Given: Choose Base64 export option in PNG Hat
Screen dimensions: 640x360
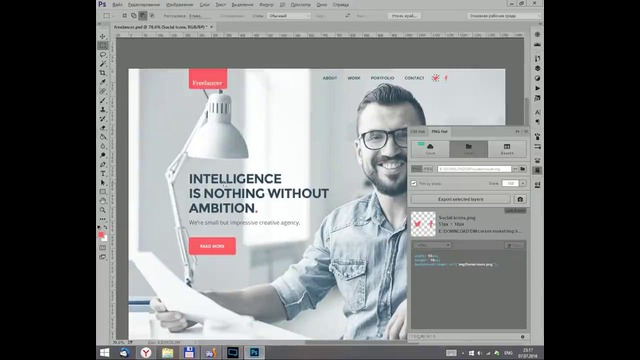Looking at the screenshot, I should coord(507,149).
